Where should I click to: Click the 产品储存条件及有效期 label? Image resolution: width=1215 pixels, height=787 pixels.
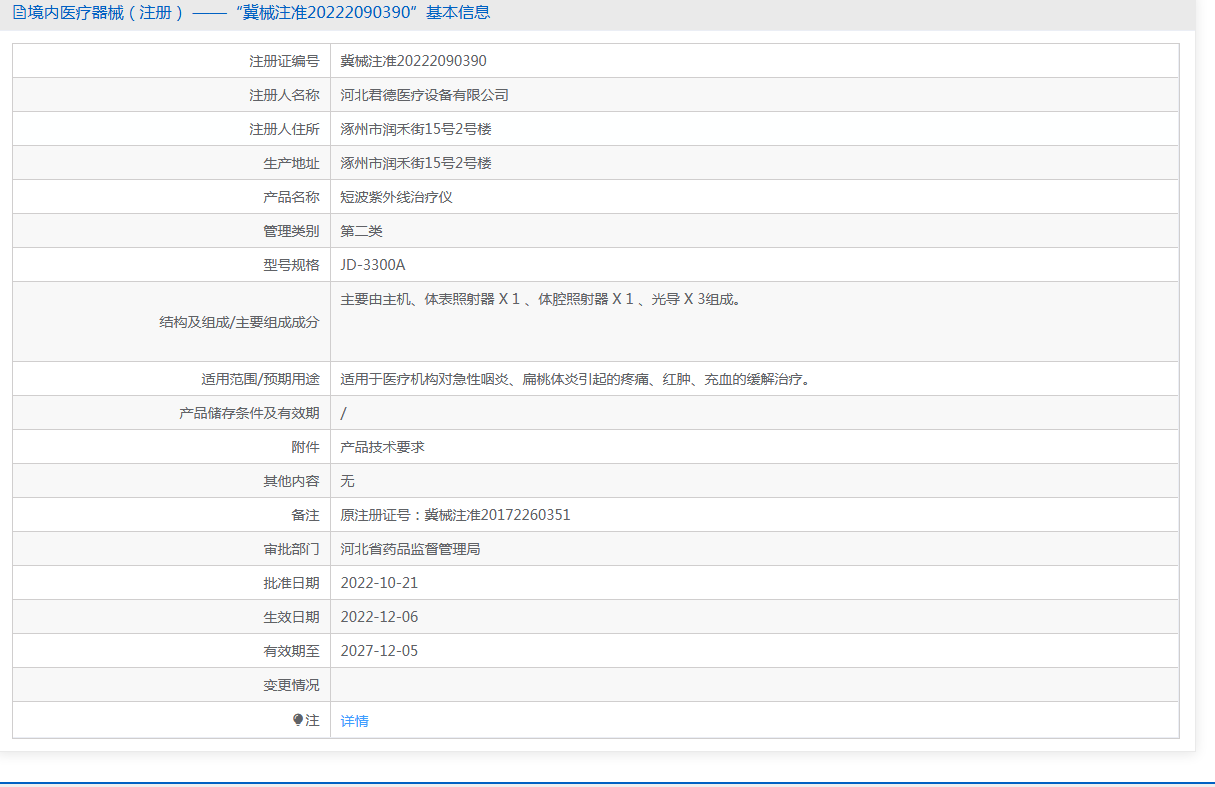coord(249,413)
